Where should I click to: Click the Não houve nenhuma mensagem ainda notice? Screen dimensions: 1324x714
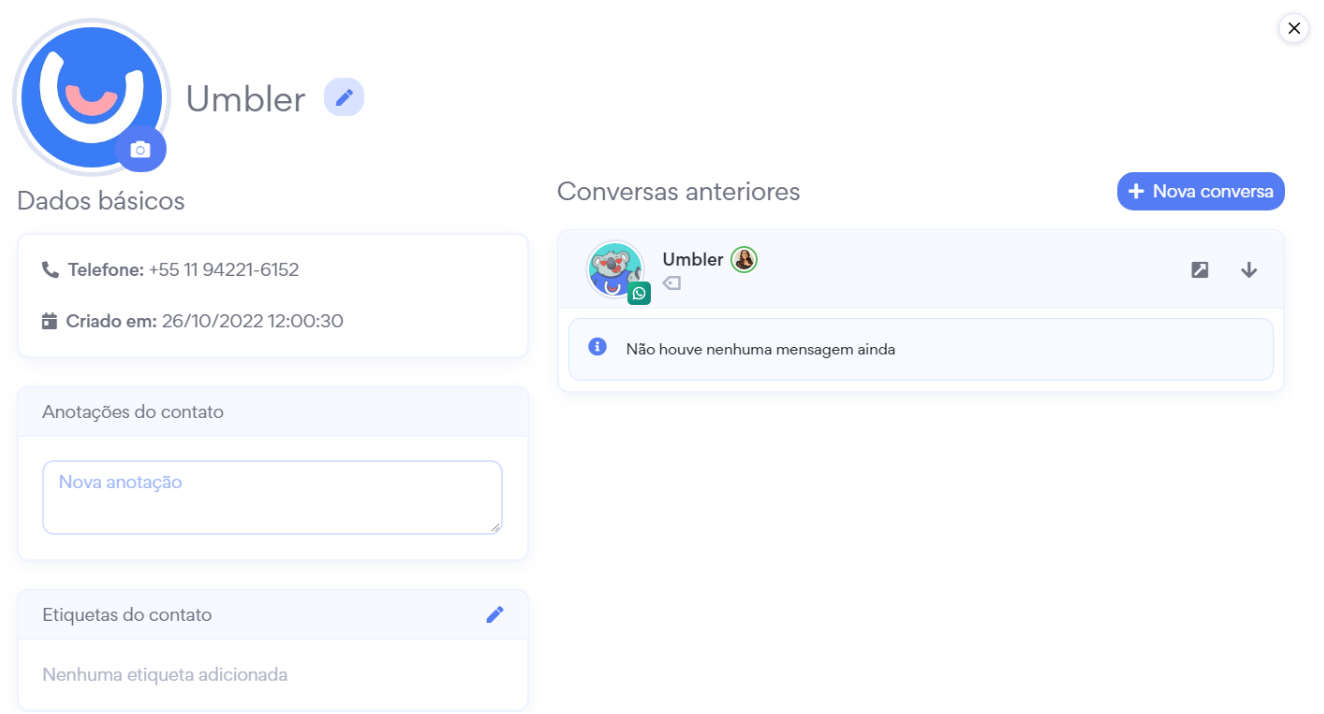click(920, 350)
